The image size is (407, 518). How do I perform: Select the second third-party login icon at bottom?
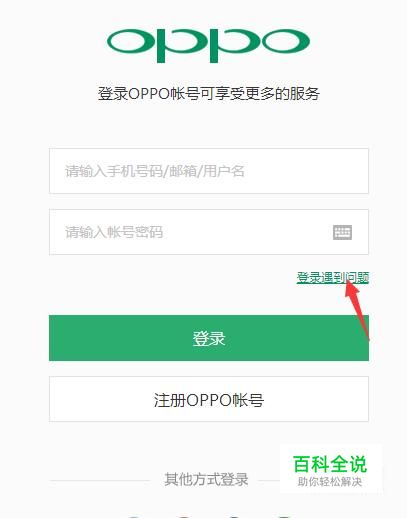click(x=184, y=516)
